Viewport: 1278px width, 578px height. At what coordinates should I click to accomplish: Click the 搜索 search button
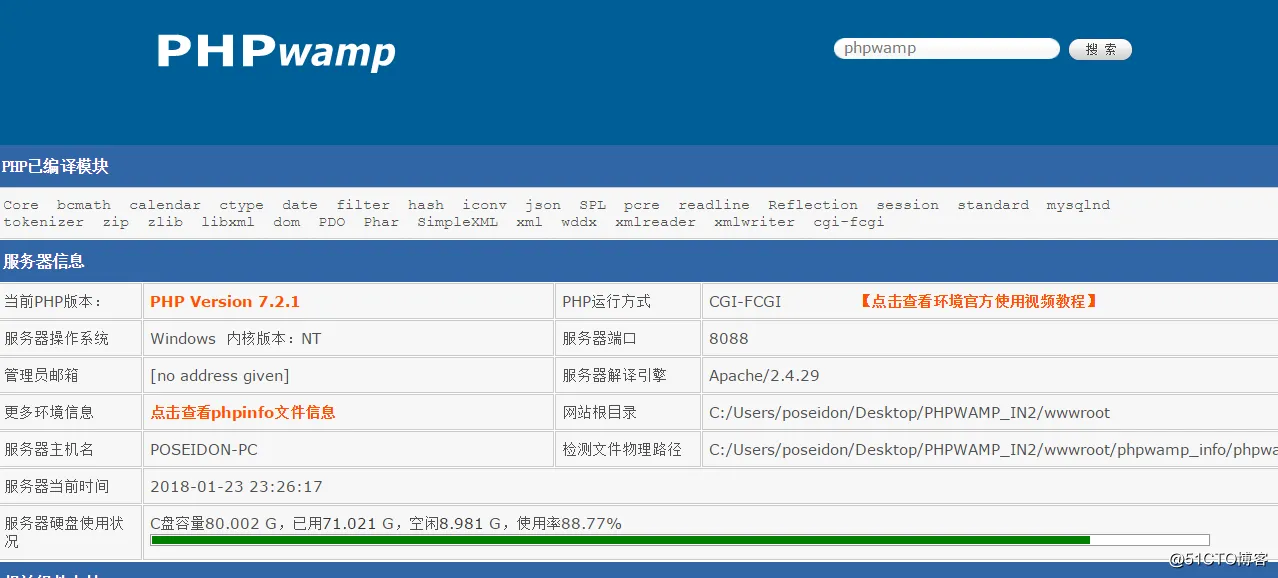1100,49
